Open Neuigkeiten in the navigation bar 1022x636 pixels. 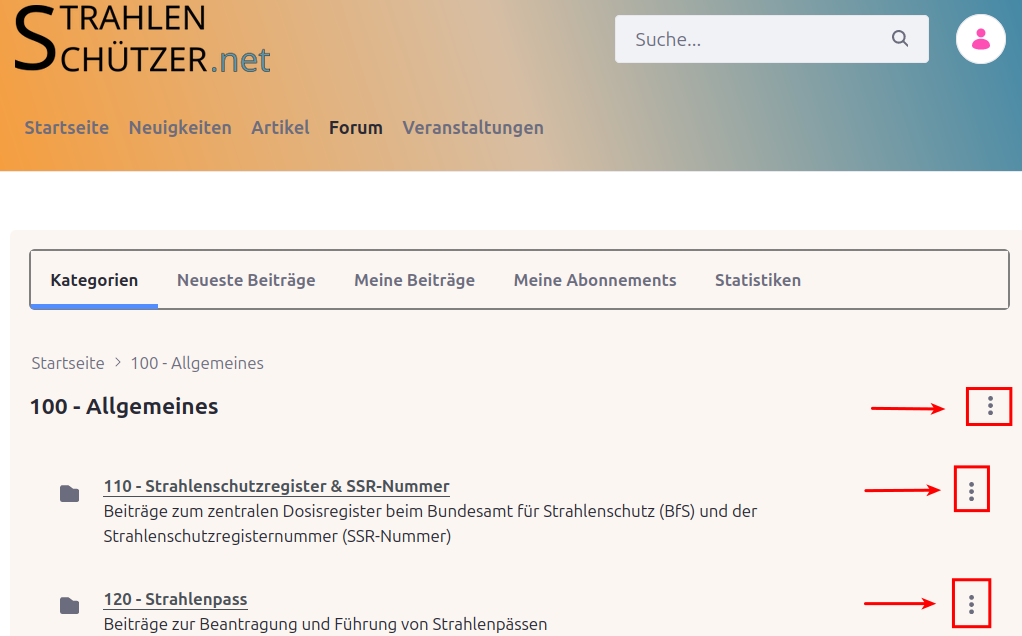pos(180,128)
